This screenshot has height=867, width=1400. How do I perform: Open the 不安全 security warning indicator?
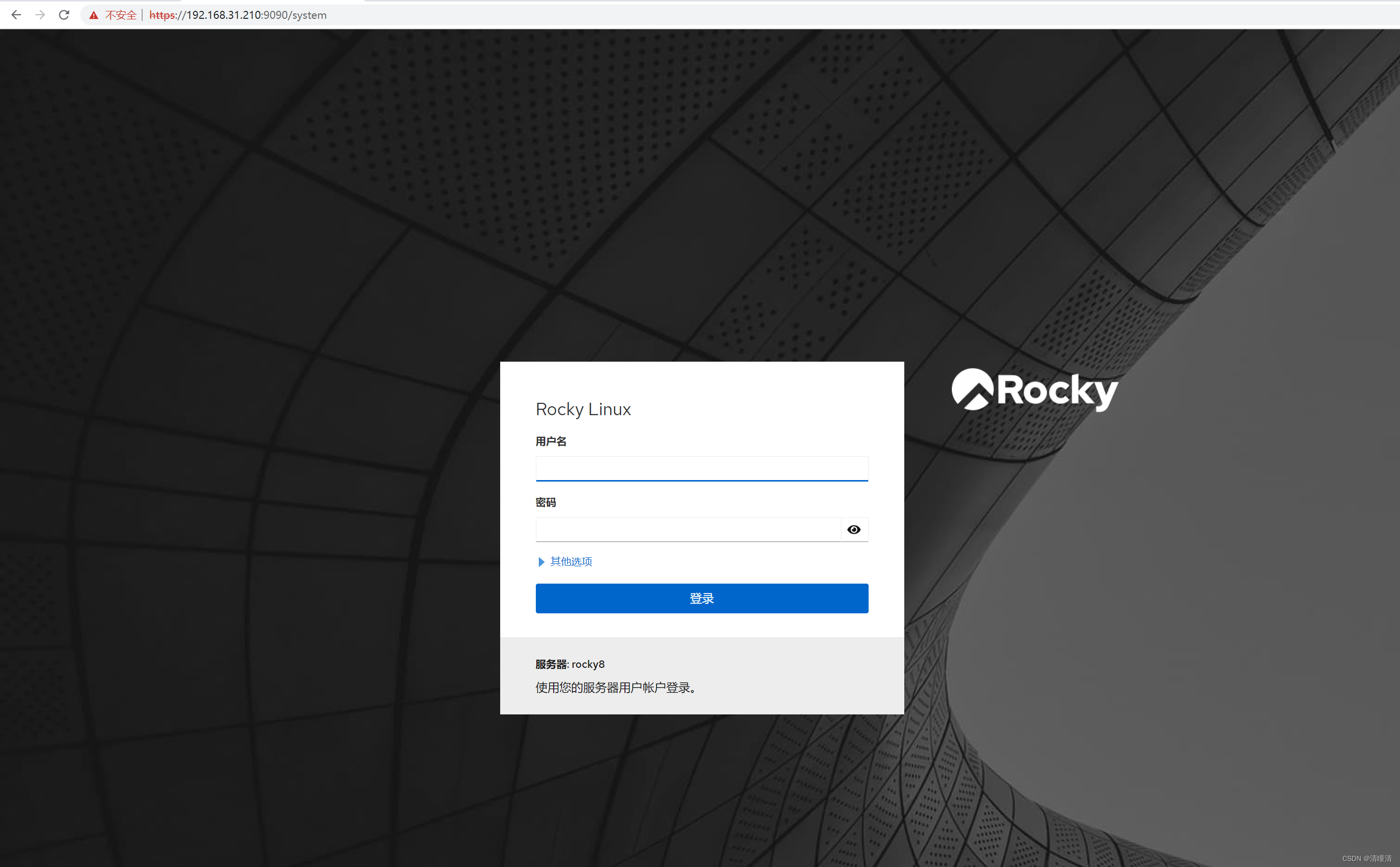click(x=113, y=15)
